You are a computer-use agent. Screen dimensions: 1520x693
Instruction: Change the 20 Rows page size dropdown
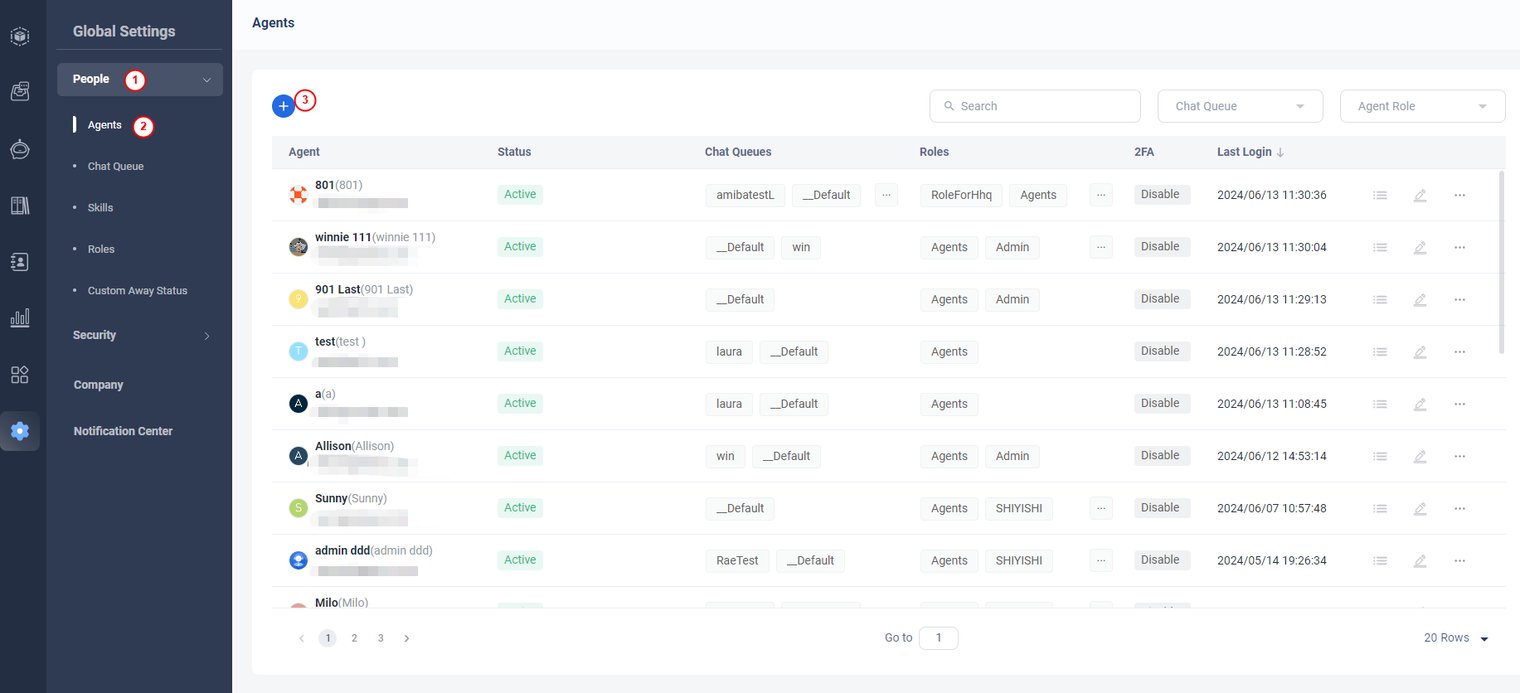1456,638
